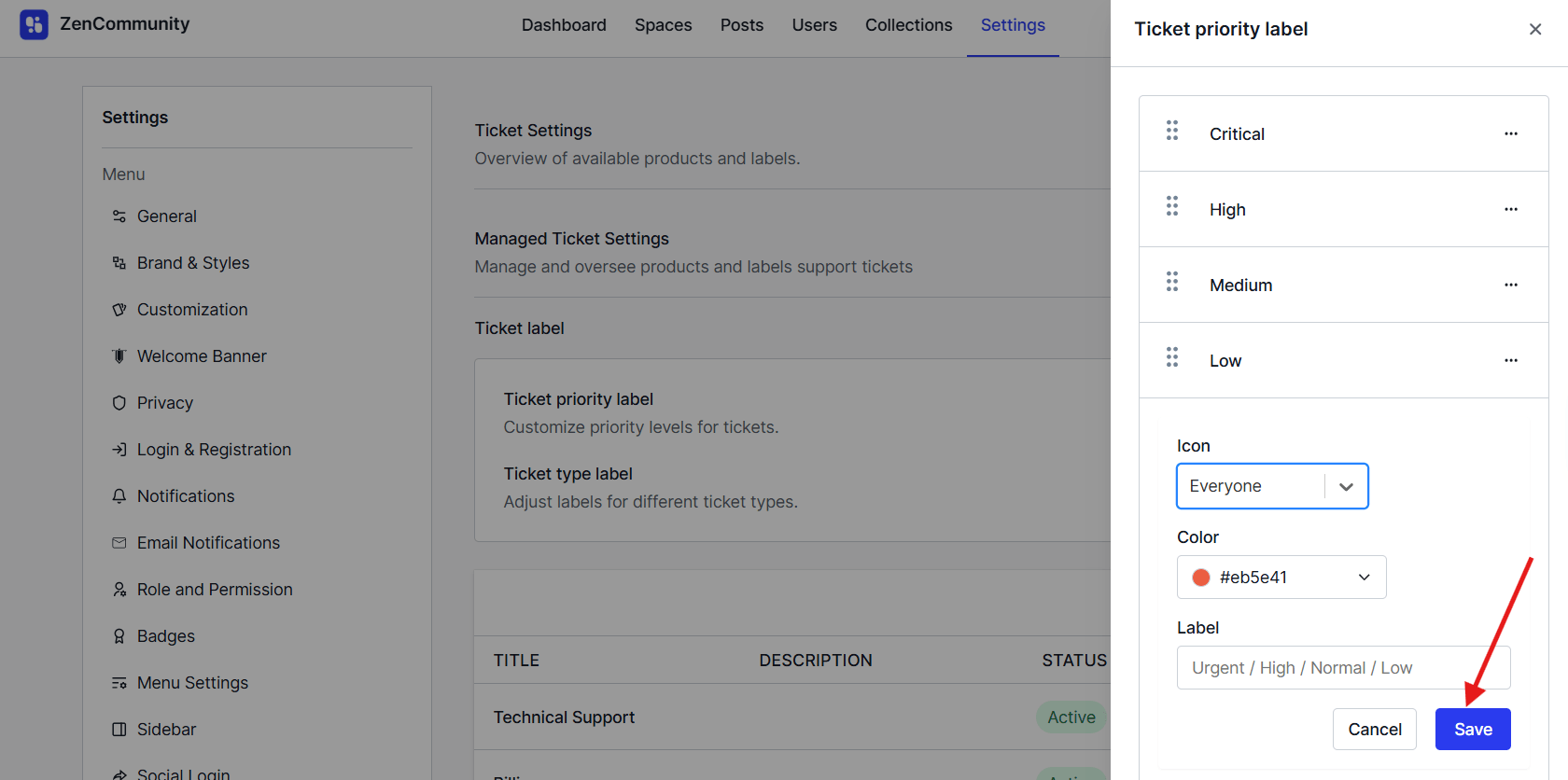Click the Customization icon in menu
This screenshot has height=780, width=1568.
(119, 310)
